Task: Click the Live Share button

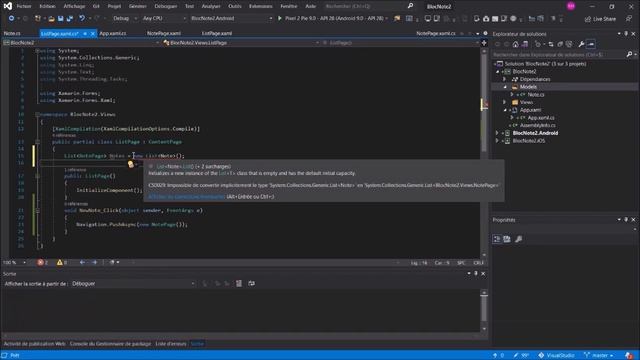Action: 600,19
